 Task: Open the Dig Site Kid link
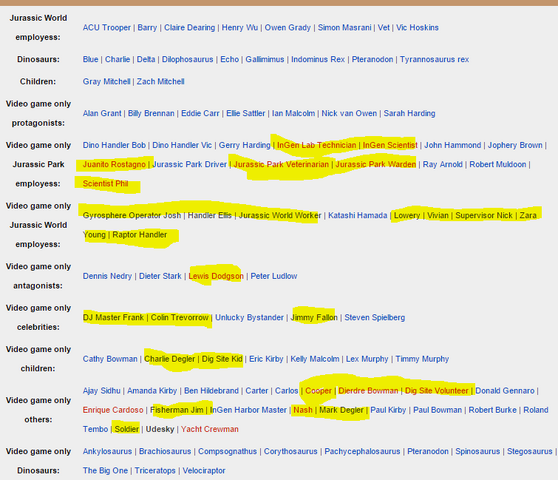coord(222,359)
